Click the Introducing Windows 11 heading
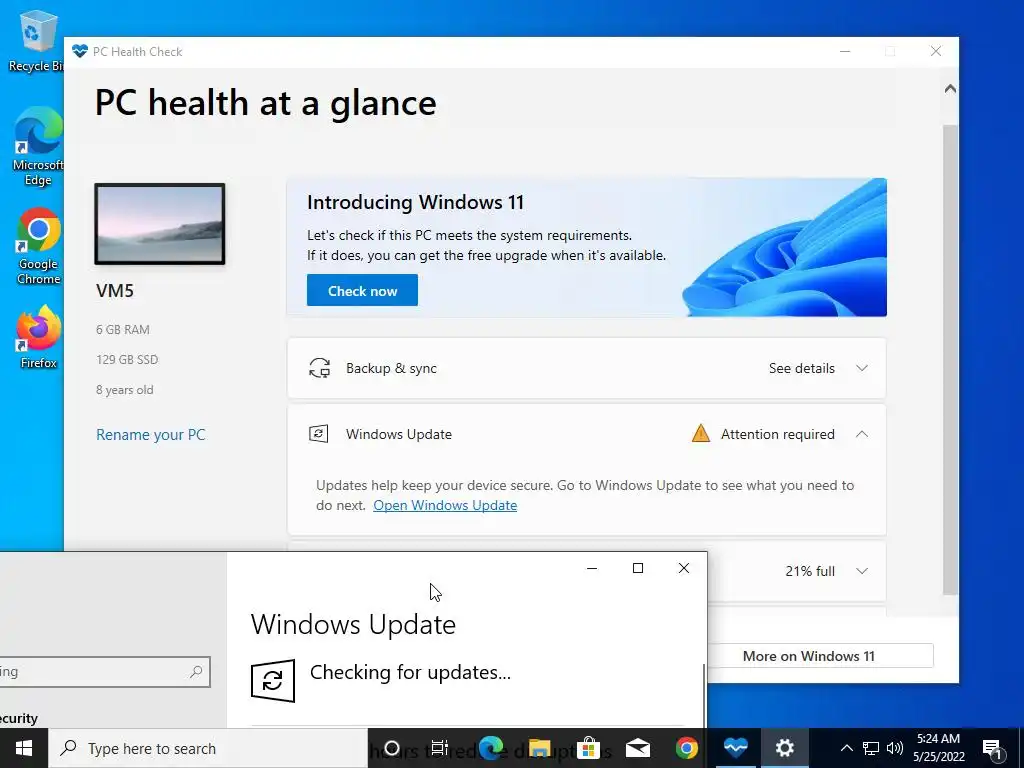 pyautogui.click(x=415, y=202)
